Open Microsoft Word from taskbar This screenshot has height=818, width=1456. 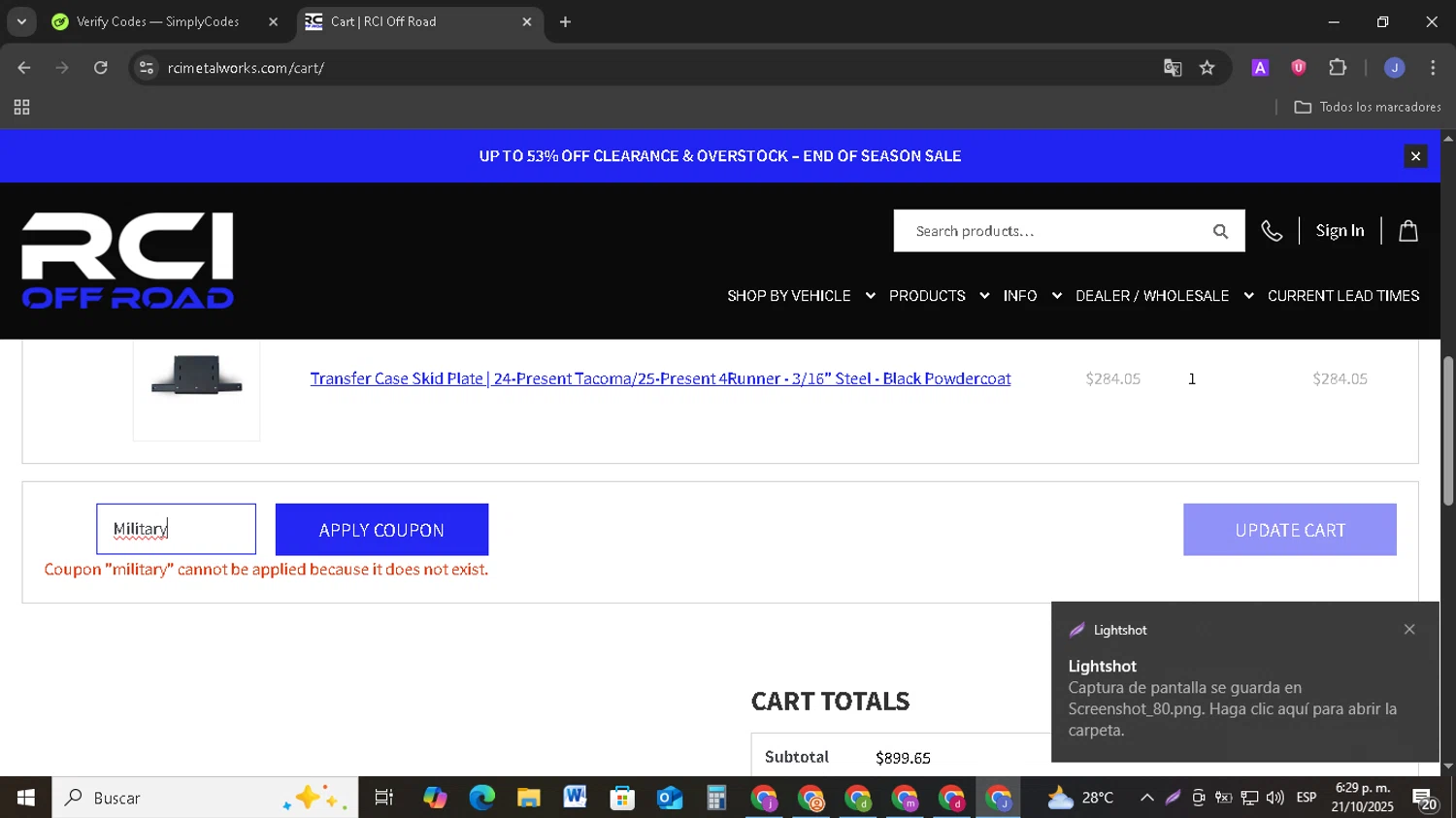tap(575, 798)
